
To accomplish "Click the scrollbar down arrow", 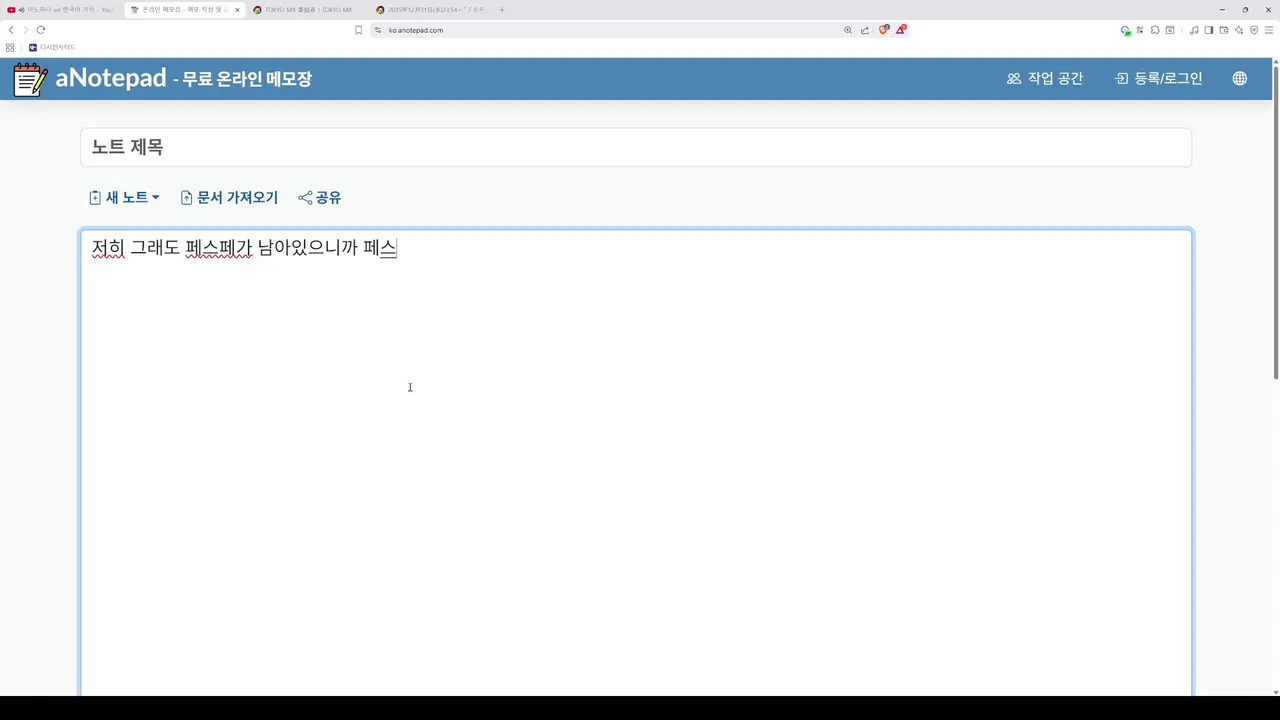I will click(x=1275, y=692).
